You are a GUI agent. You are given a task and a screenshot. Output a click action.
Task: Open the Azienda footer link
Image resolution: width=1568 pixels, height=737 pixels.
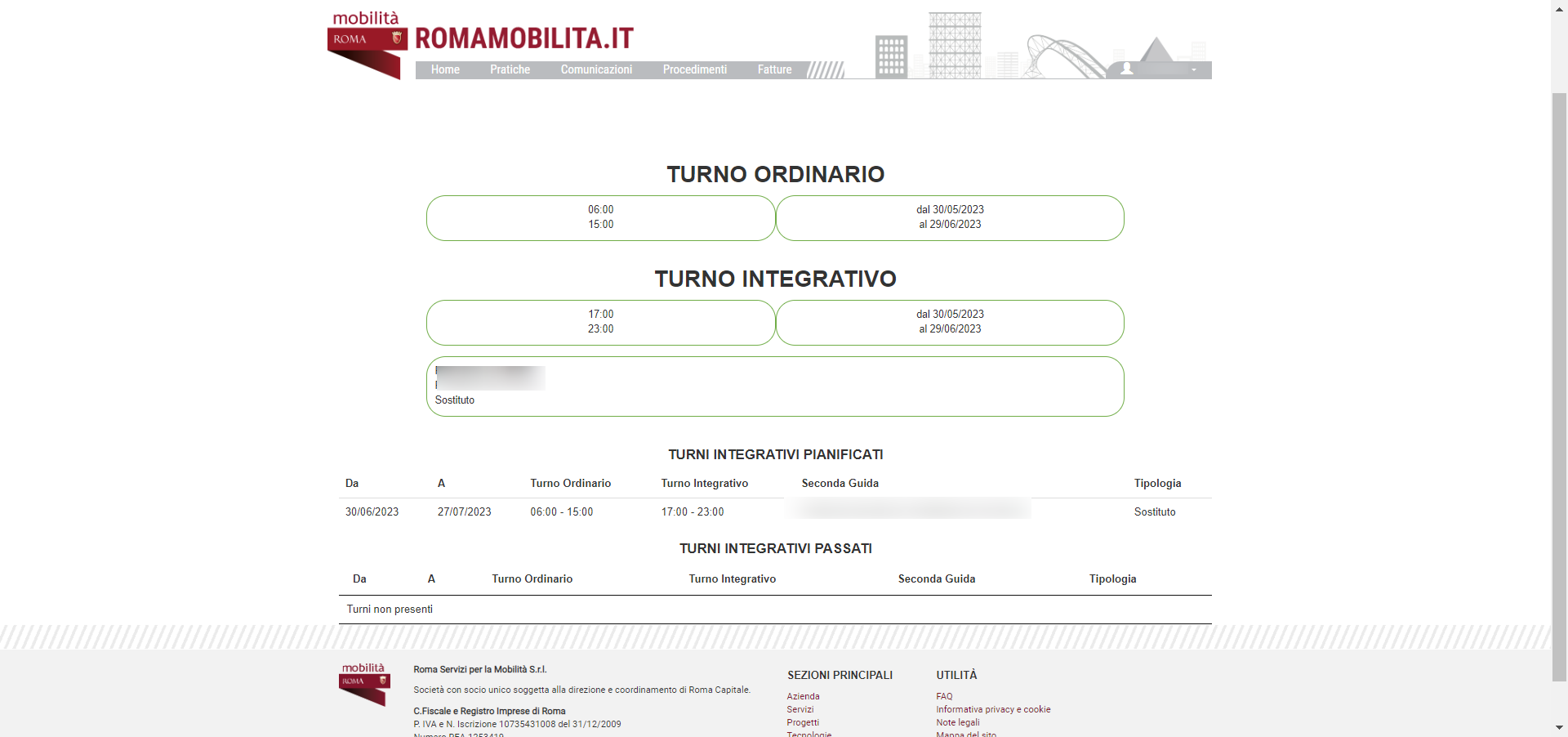click(x=803, y=697)
